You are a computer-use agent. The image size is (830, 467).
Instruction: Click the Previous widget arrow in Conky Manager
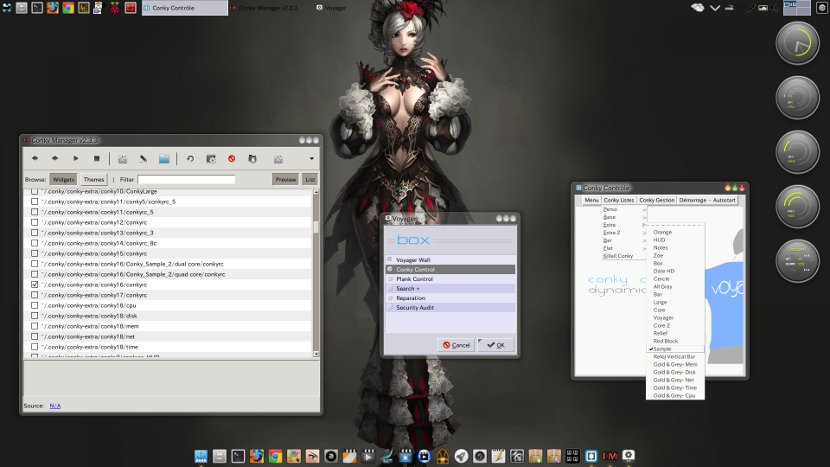click(35, 158)
